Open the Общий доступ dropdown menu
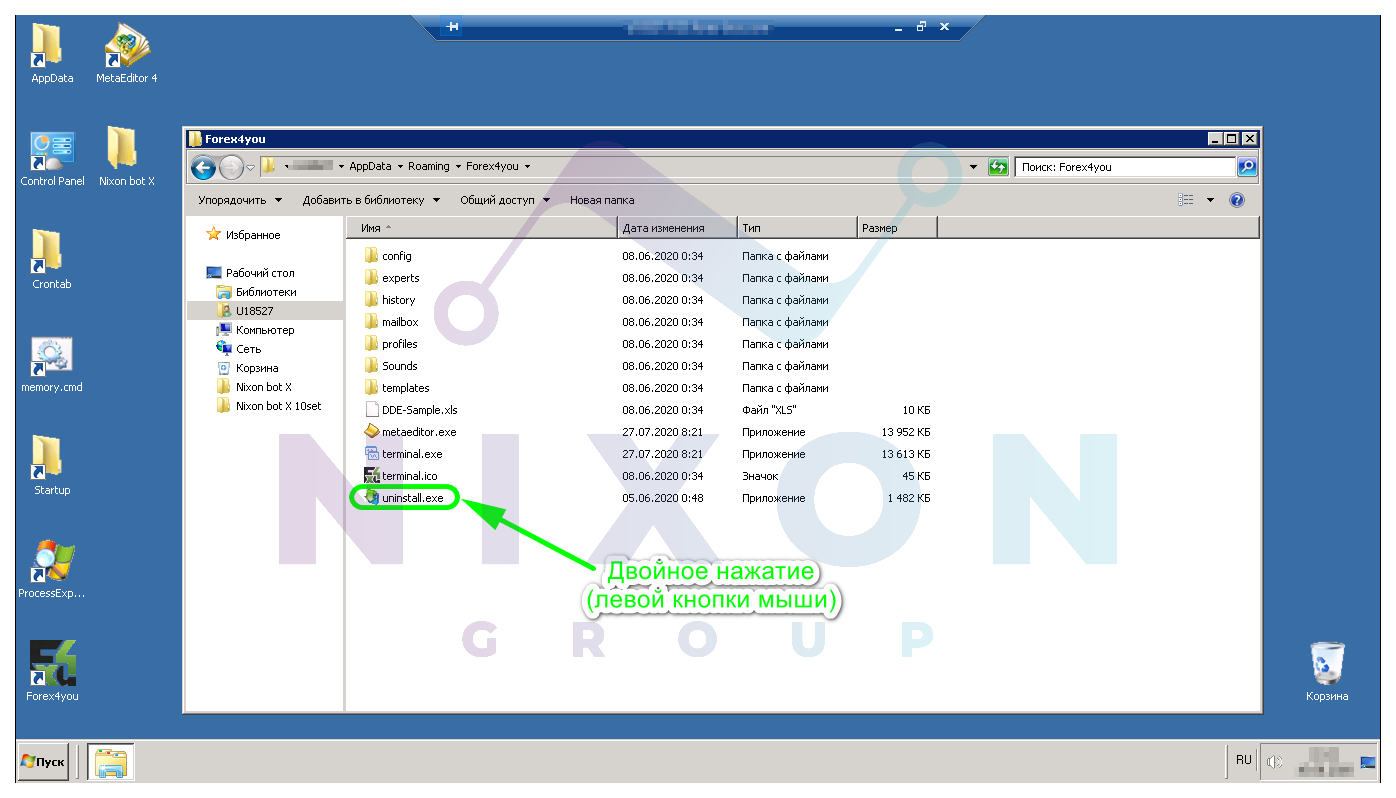Viewport: 1396px width, 798px height. (504, 200)
